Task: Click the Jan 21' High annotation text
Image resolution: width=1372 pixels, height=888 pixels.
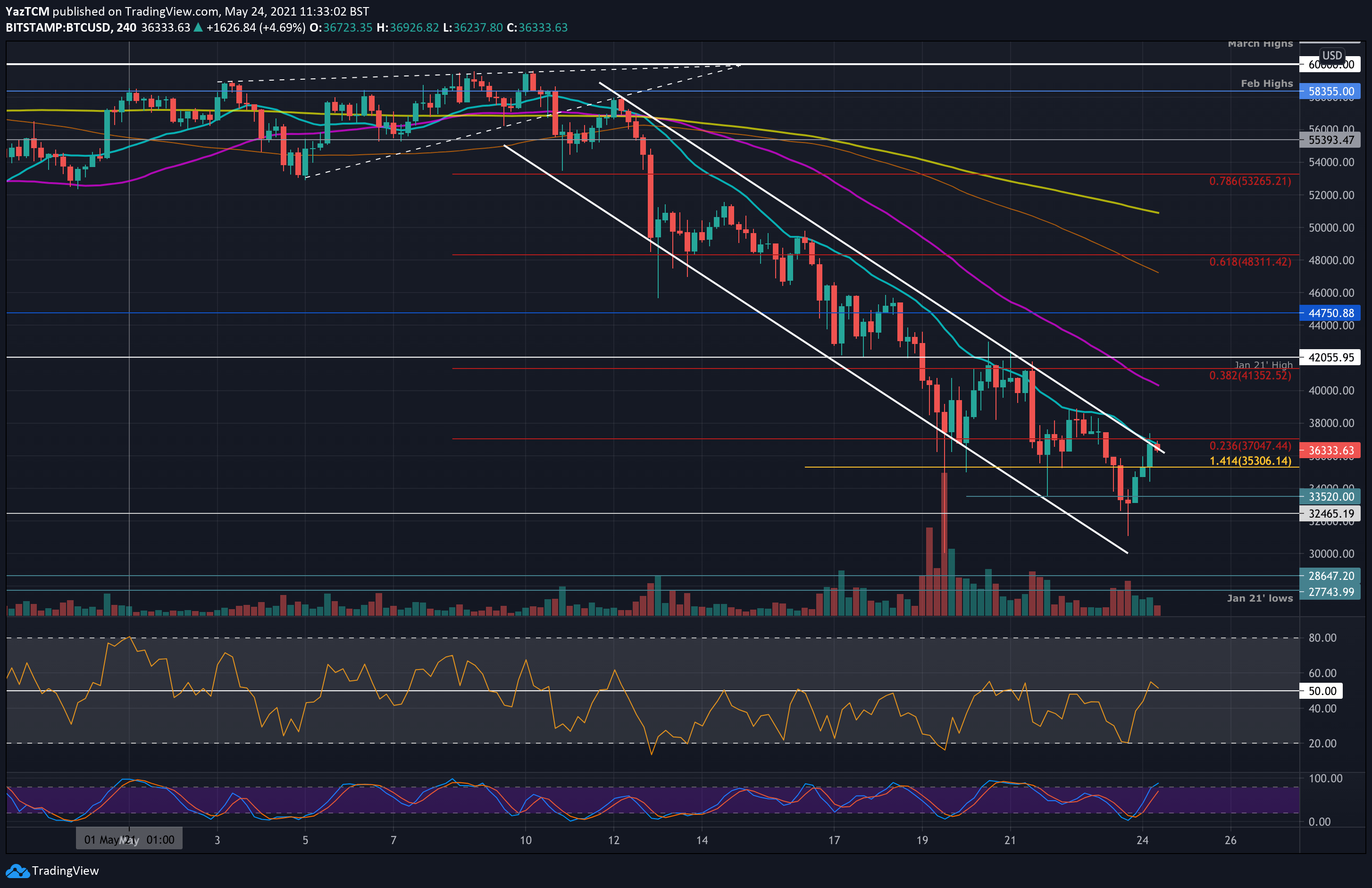Action: (x=1263, y=365)
